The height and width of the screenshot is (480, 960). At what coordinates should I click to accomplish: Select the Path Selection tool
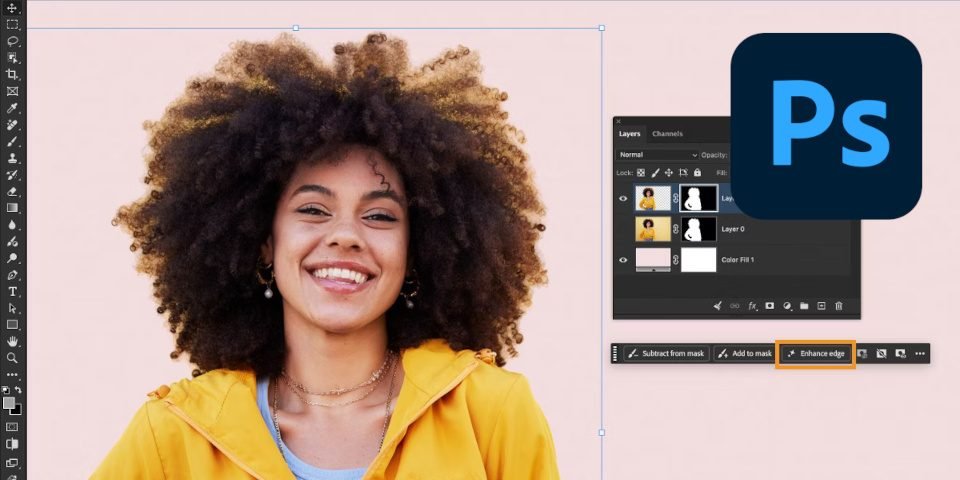[x=12, y=308]
